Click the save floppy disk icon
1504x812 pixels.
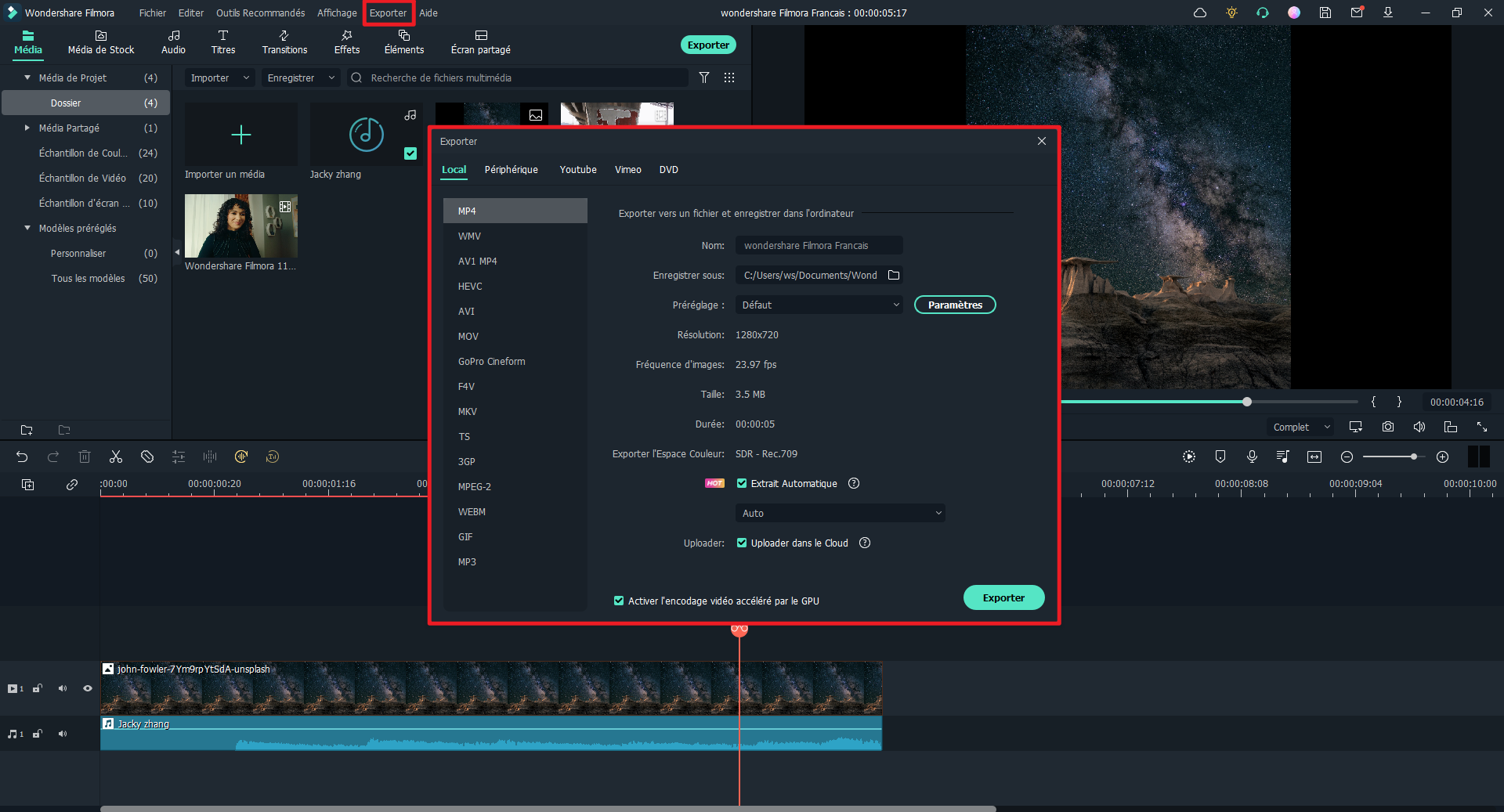(1325, 13)
